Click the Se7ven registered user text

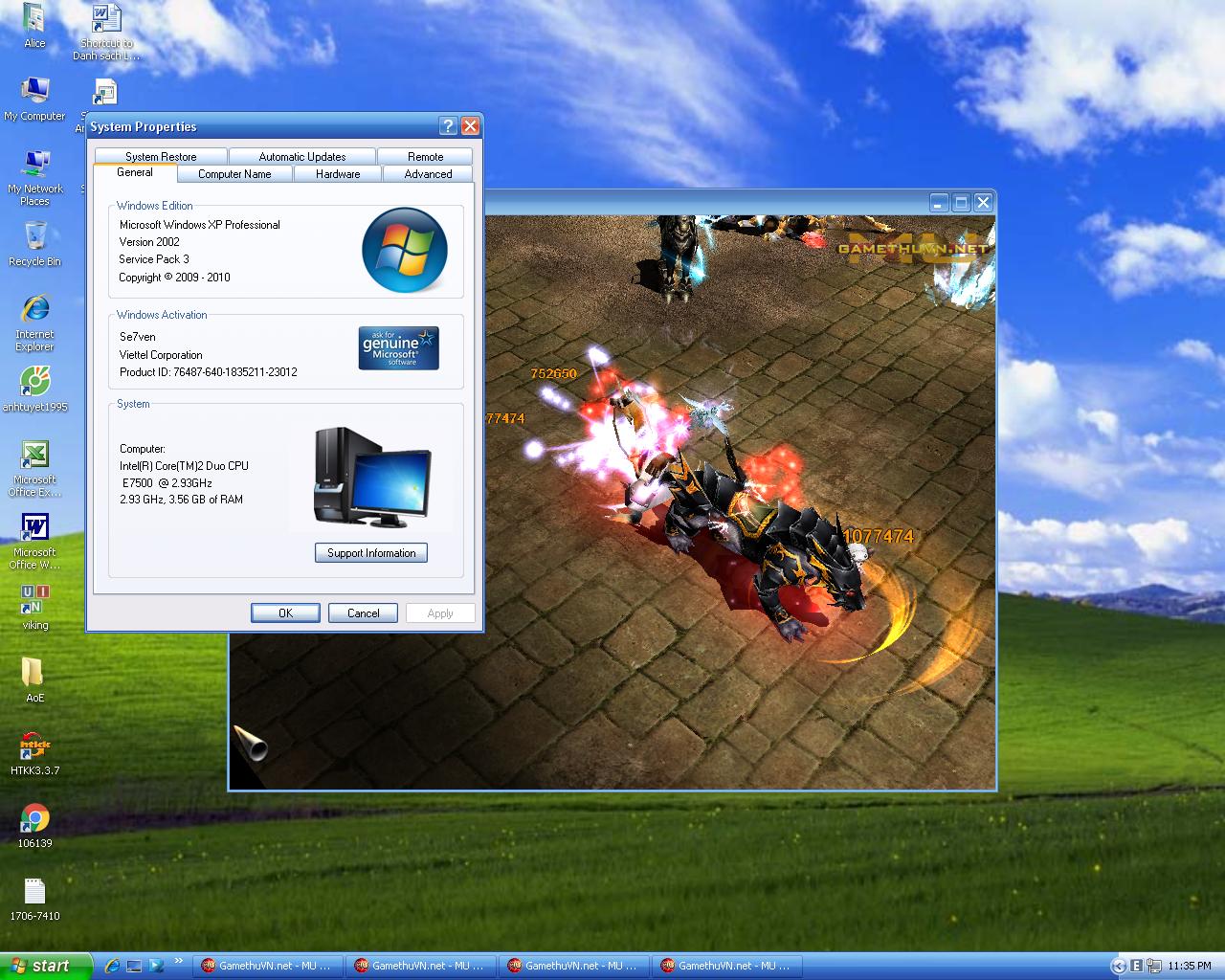tap(137, 337)
